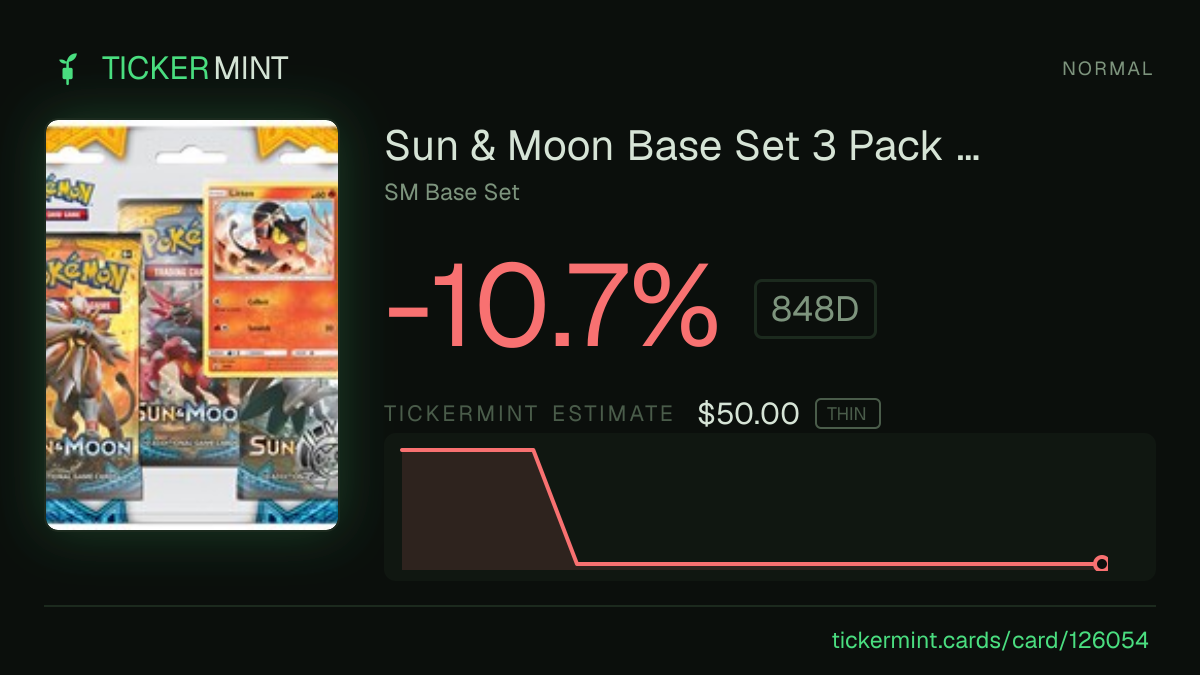Open the SM Base Set subtitle
The width and height of the screenshot is (1200, 675).
point(452,192)
